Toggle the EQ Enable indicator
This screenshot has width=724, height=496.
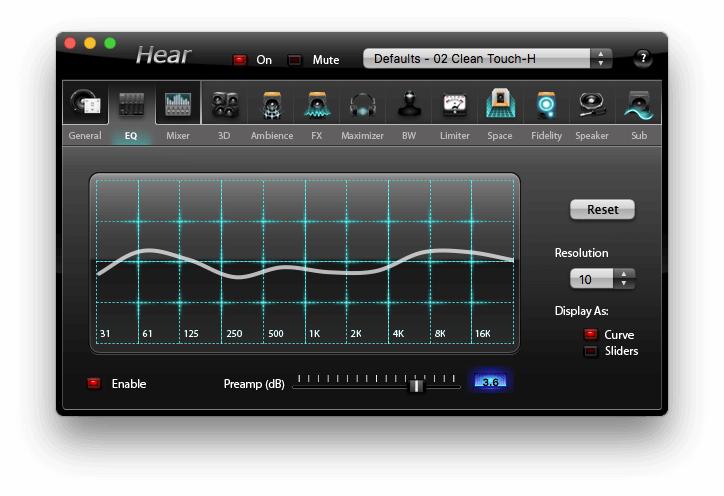94,383
